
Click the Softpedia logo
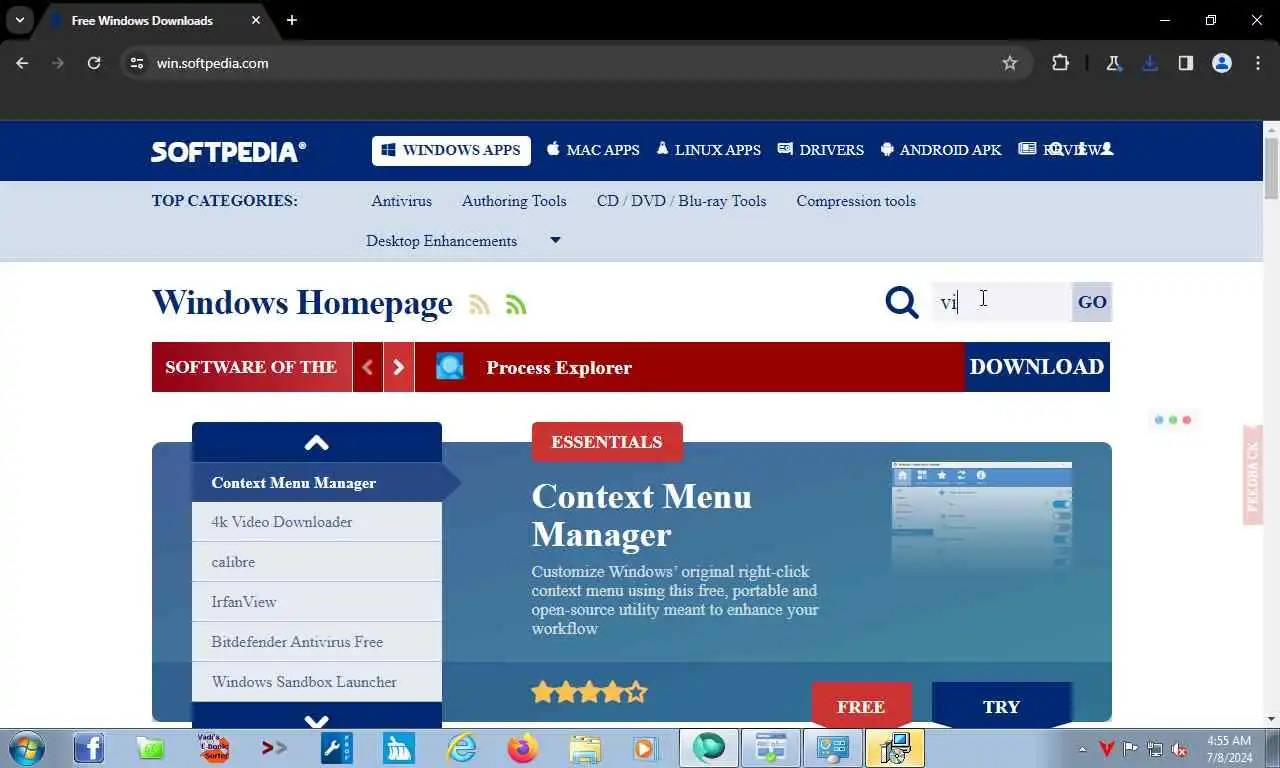(228, 151)
